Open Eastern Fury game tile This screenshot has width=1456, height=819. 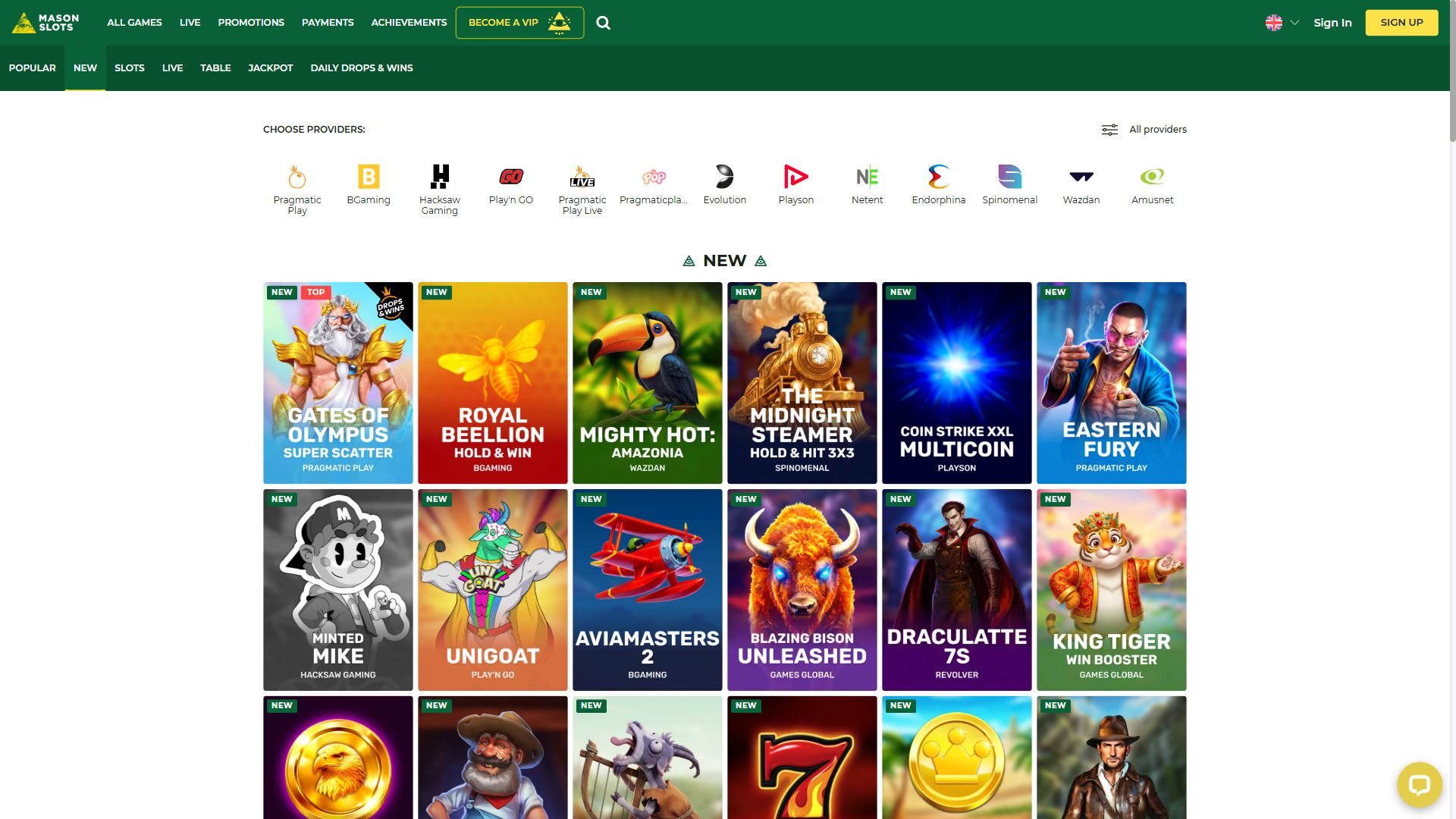tap(1112, 383)
